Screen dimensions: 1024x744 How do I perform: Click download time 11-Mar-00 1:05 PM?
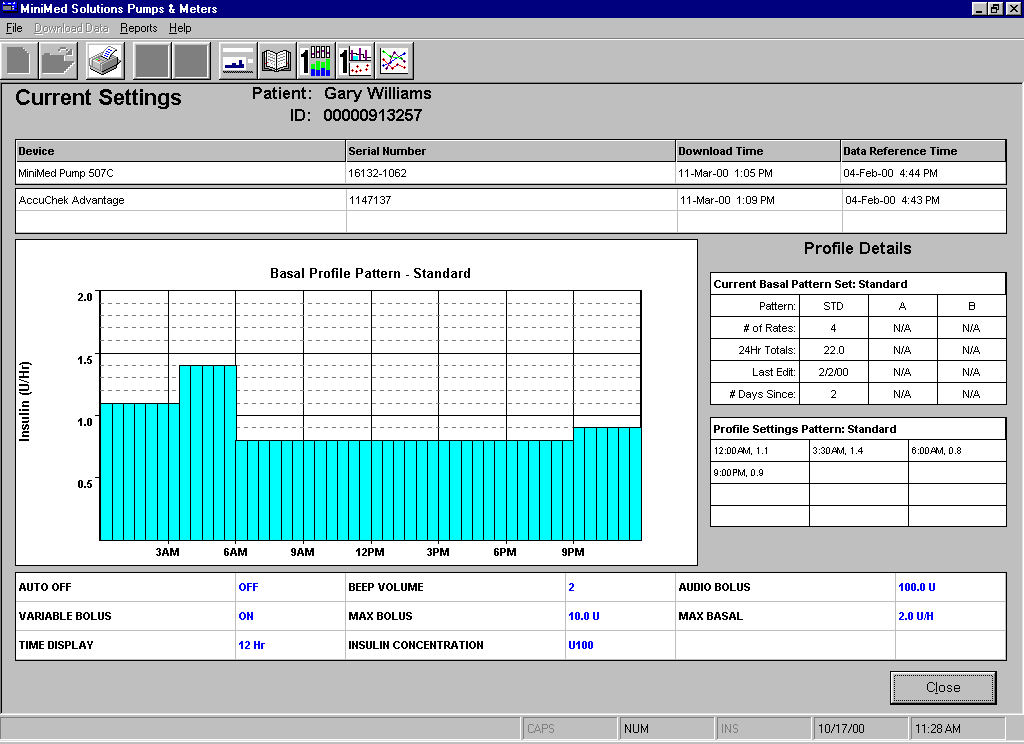click(x=726, y=173)
